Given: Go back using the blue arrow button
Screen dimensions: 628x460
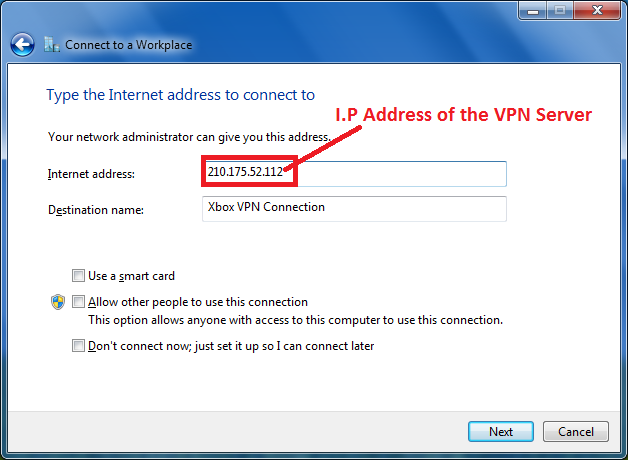Looking at the screenshot, I should click(22, 44).
